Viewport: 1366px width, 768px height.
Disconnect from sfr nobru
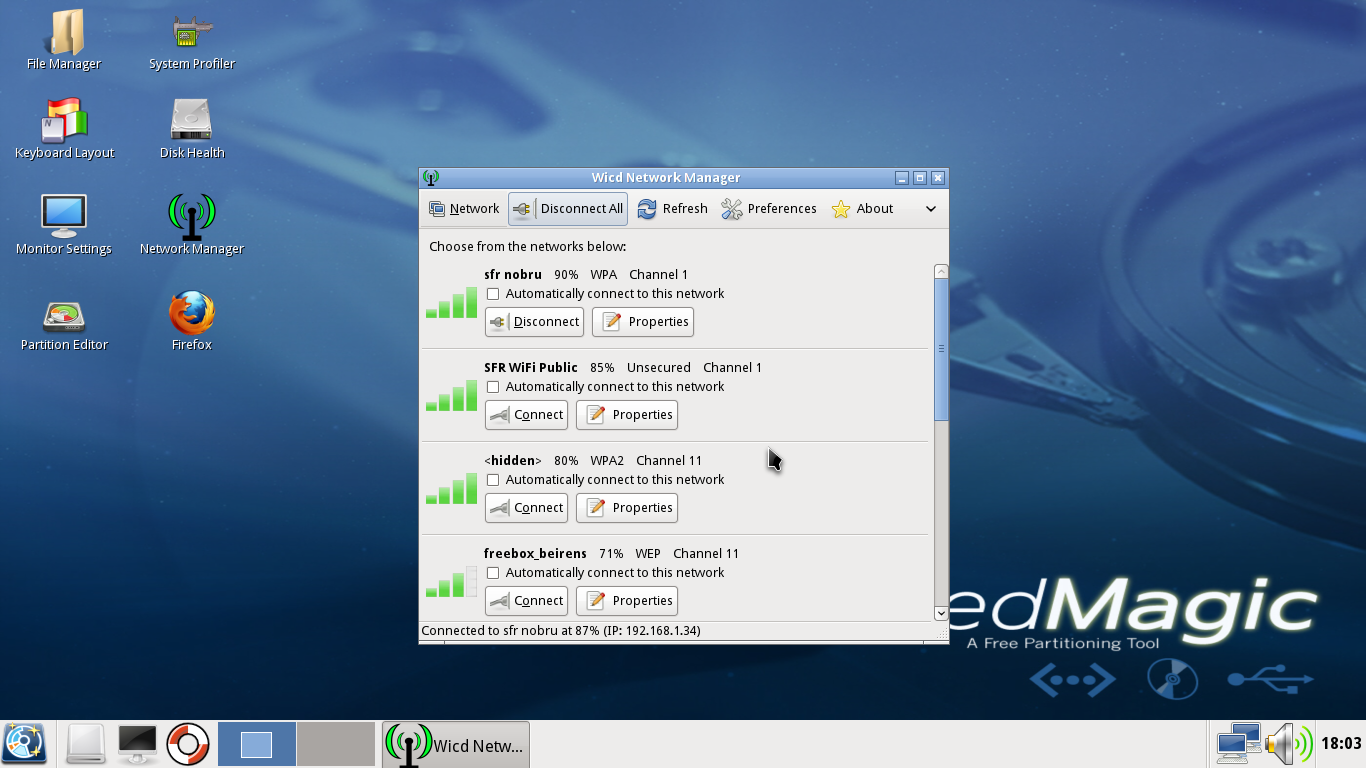[x=534, y=322]
